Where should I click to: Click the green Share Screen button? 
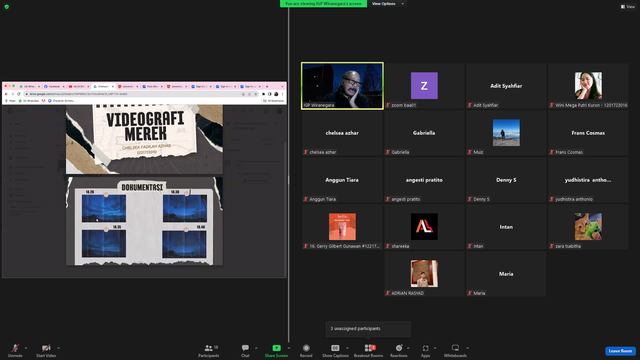click(x=276, y=350)
